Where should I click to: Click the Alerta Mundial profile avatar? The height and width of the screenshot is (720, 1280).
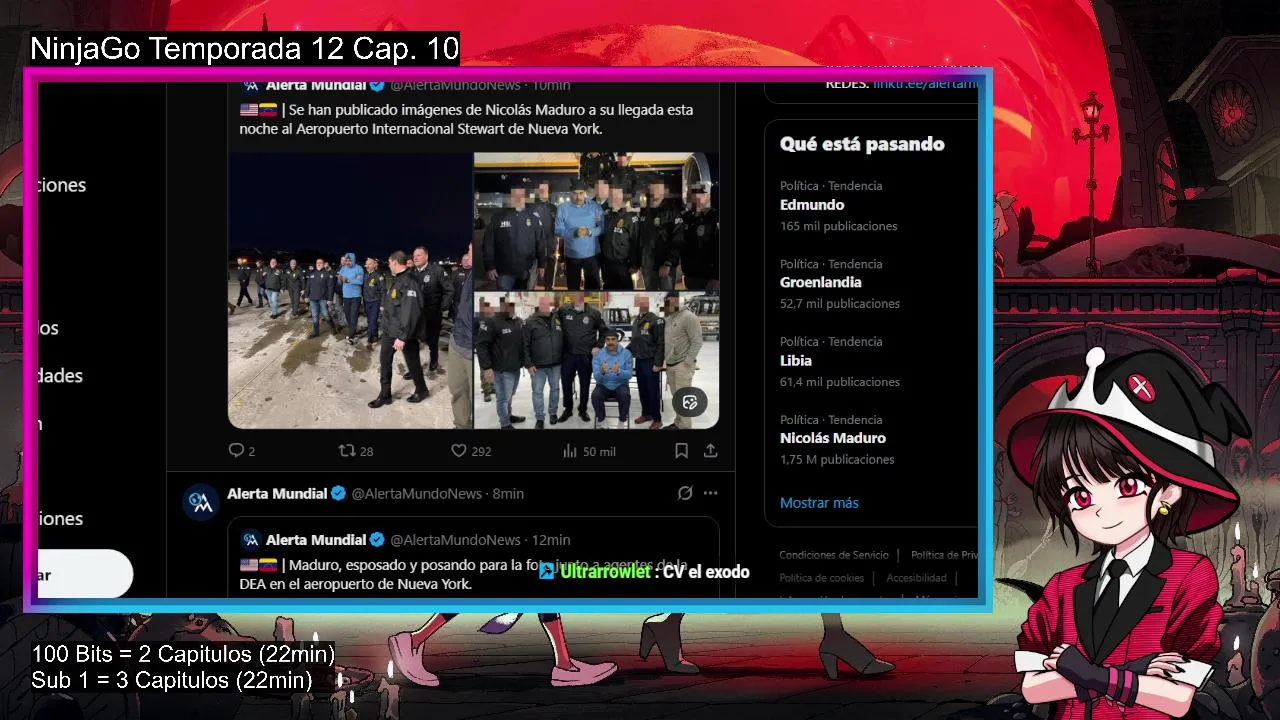201,502
